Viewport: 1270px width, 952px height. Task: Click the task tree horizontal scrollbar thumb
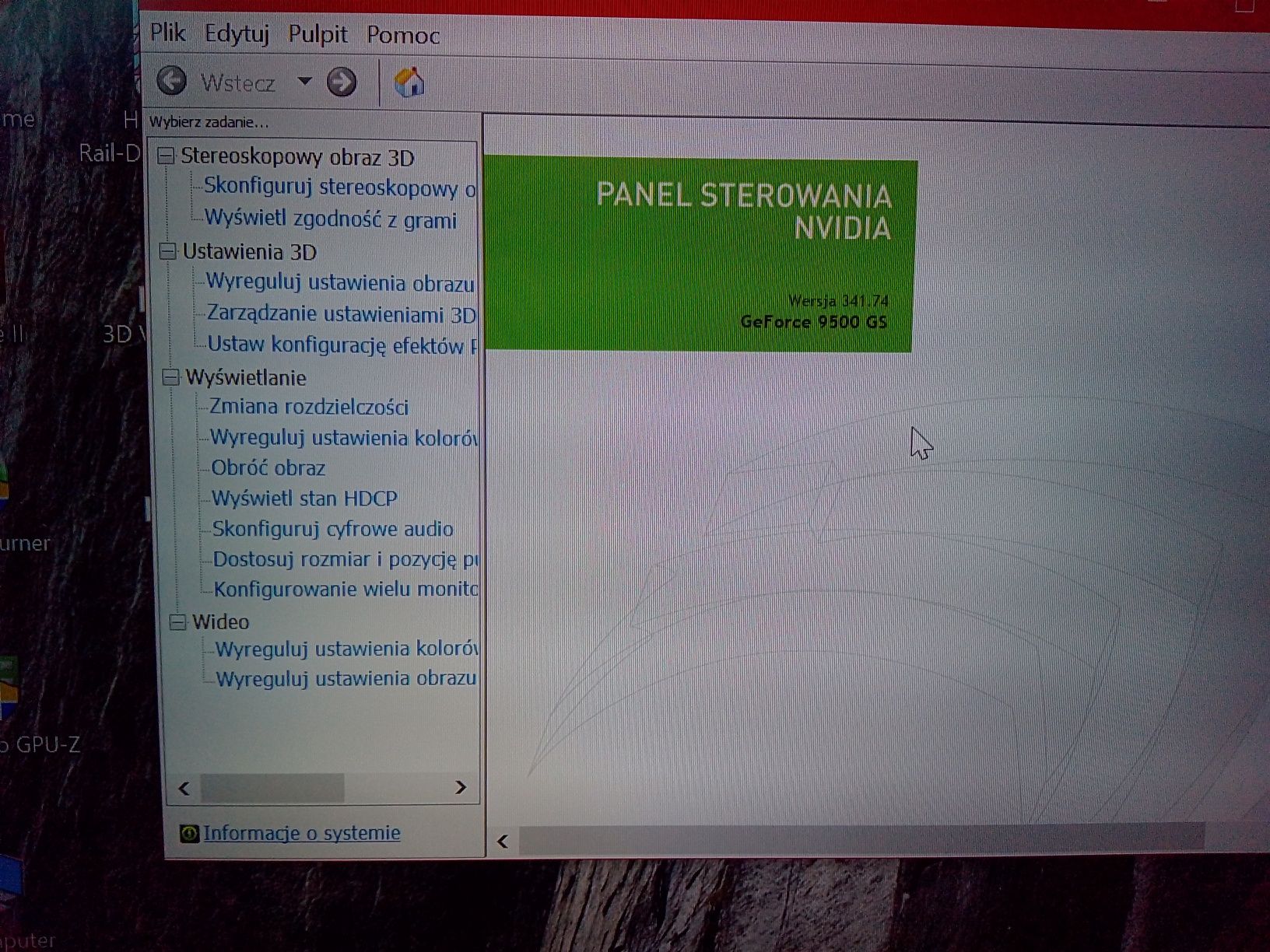pos(272,788)
